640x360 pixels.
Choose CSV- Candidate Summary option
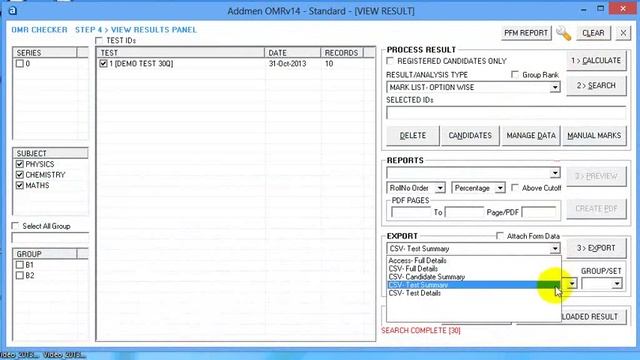(473, 277)
